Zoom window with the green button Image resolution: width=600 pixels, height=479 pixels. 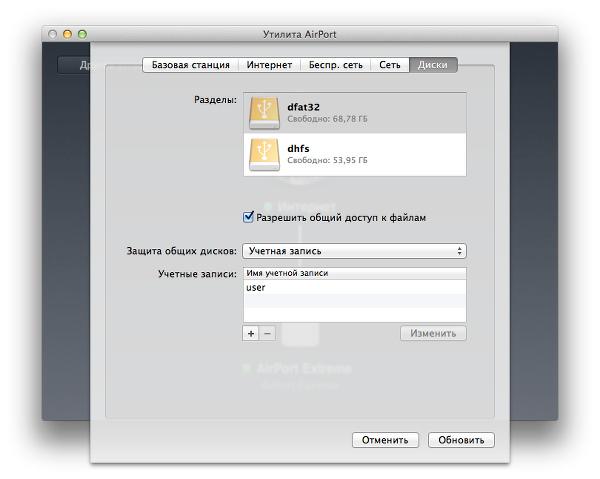point(82,34)
